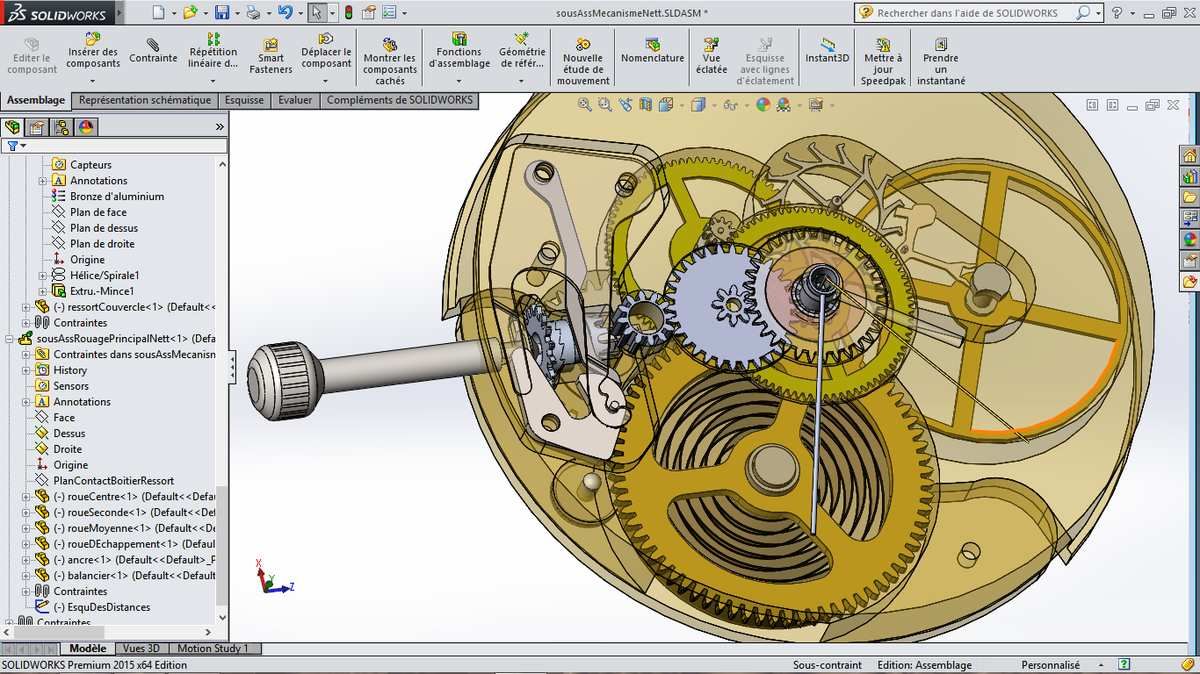This screenshot has height=674, width=1200.
Task: Open the PropertyManager tab
Action: pos(37,127)
